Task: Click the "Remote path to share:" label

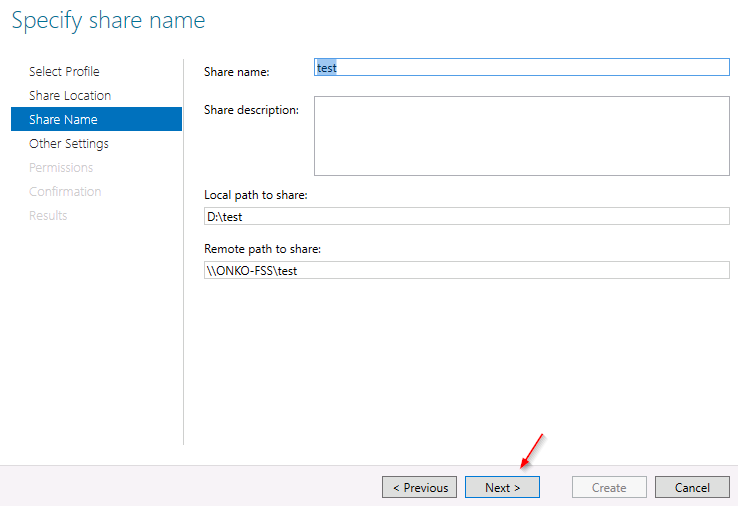Action: [262, 249]
